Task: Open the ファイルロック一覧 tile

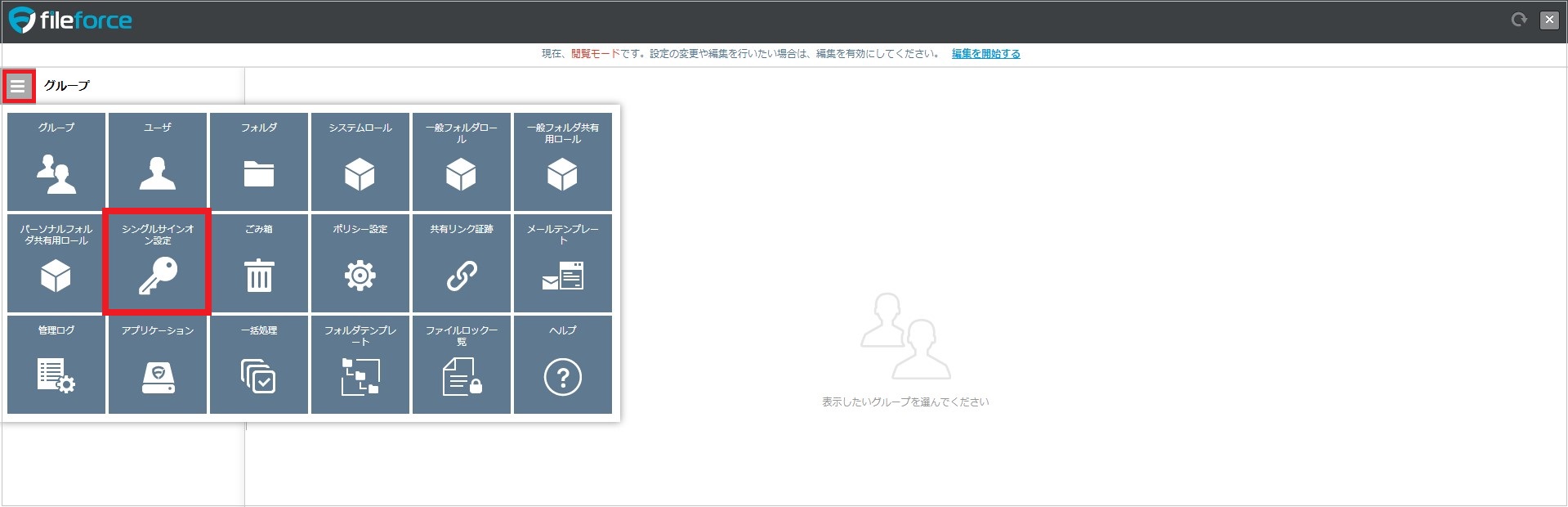Action: coord(462,365)
